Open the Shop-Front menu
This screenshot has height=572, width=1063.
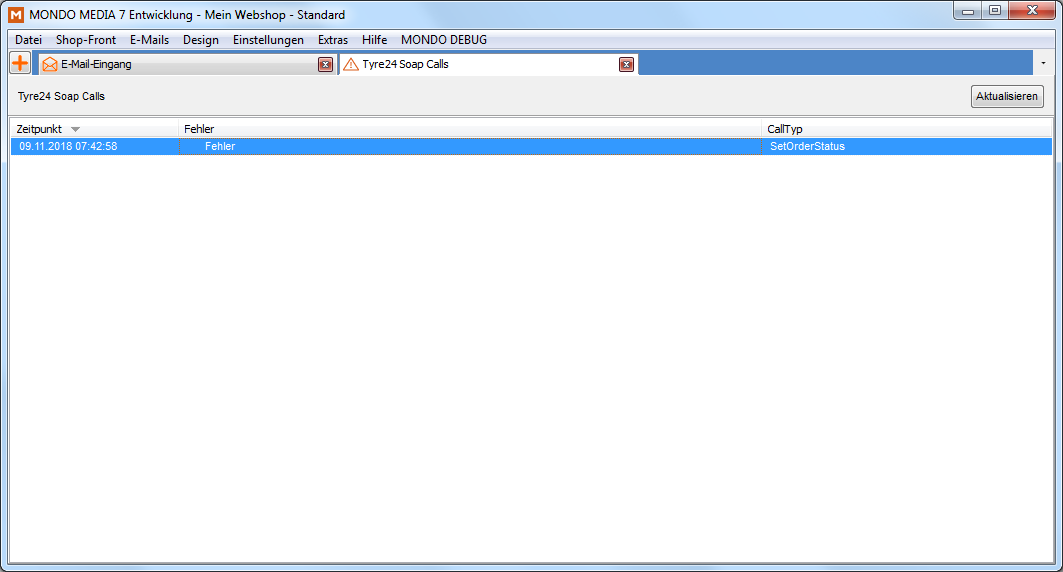click(x=86, y=40)
